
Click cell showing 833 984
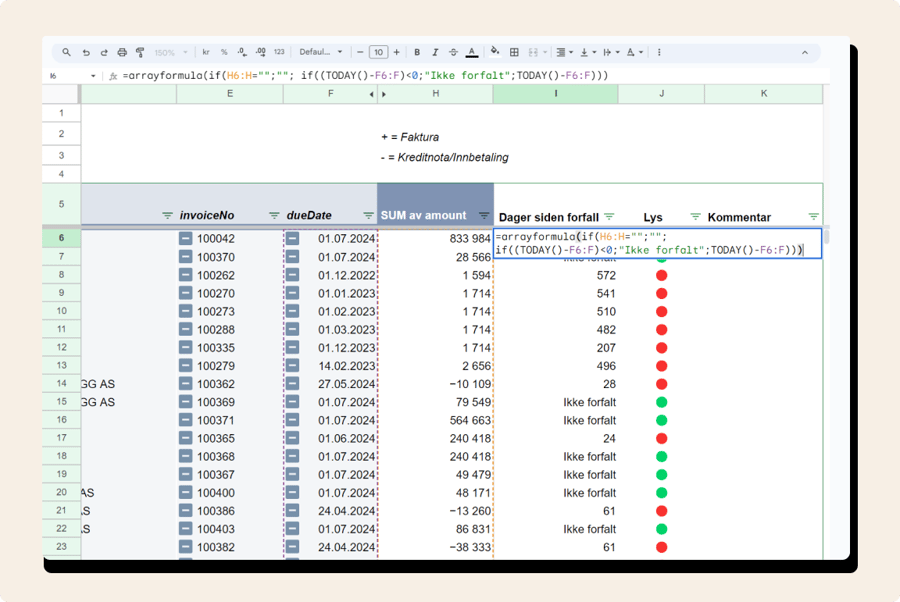point(436,238)
